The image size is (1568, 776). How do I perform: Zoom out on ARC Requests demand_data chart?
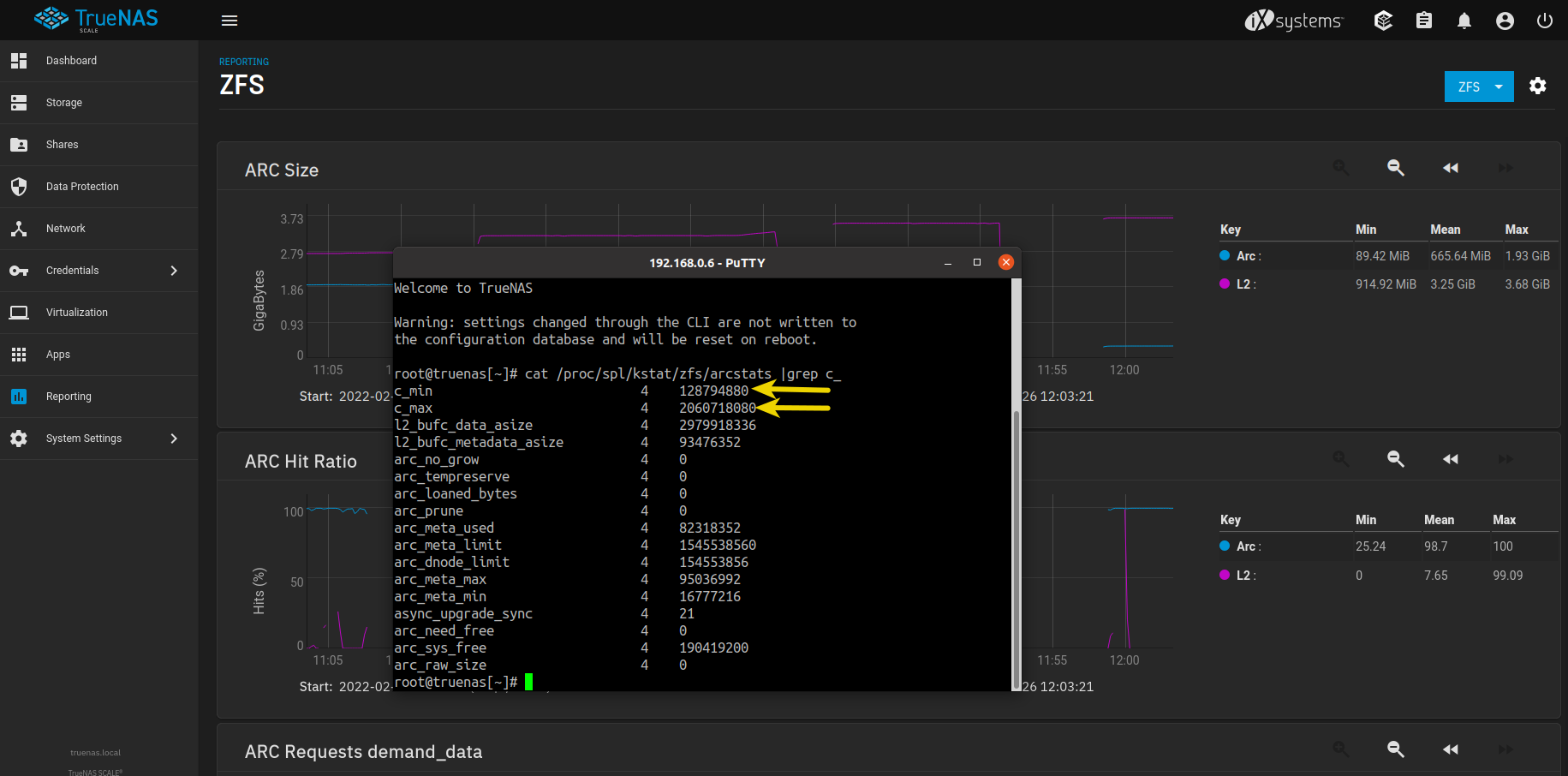click(x=1396, y=749)
